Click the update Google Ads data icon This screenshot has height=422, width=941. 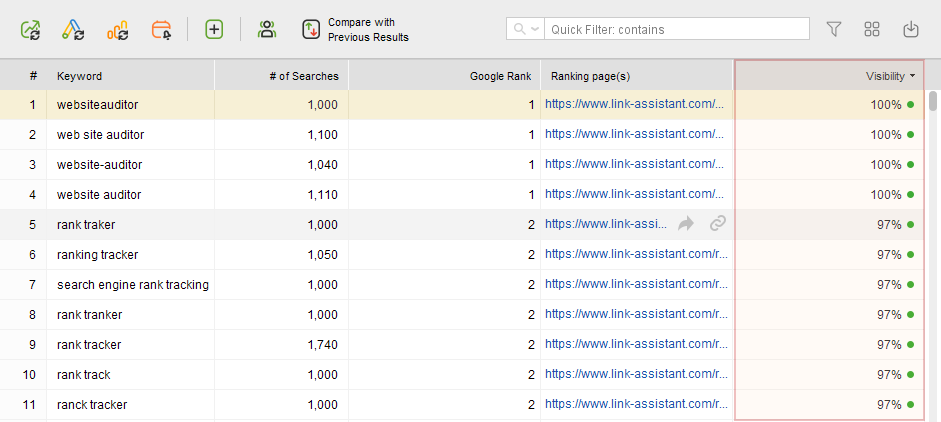73,30
